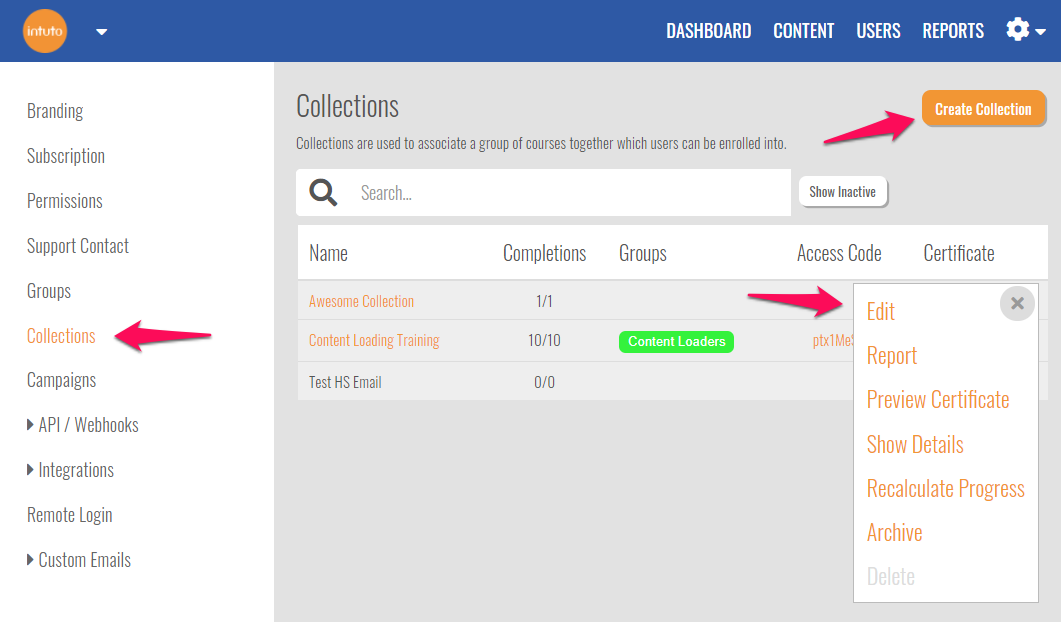The image size is (1061, 622).
Task: Click the Intuto logo icon
Action: pyautogui.click(x=45, y=31)
